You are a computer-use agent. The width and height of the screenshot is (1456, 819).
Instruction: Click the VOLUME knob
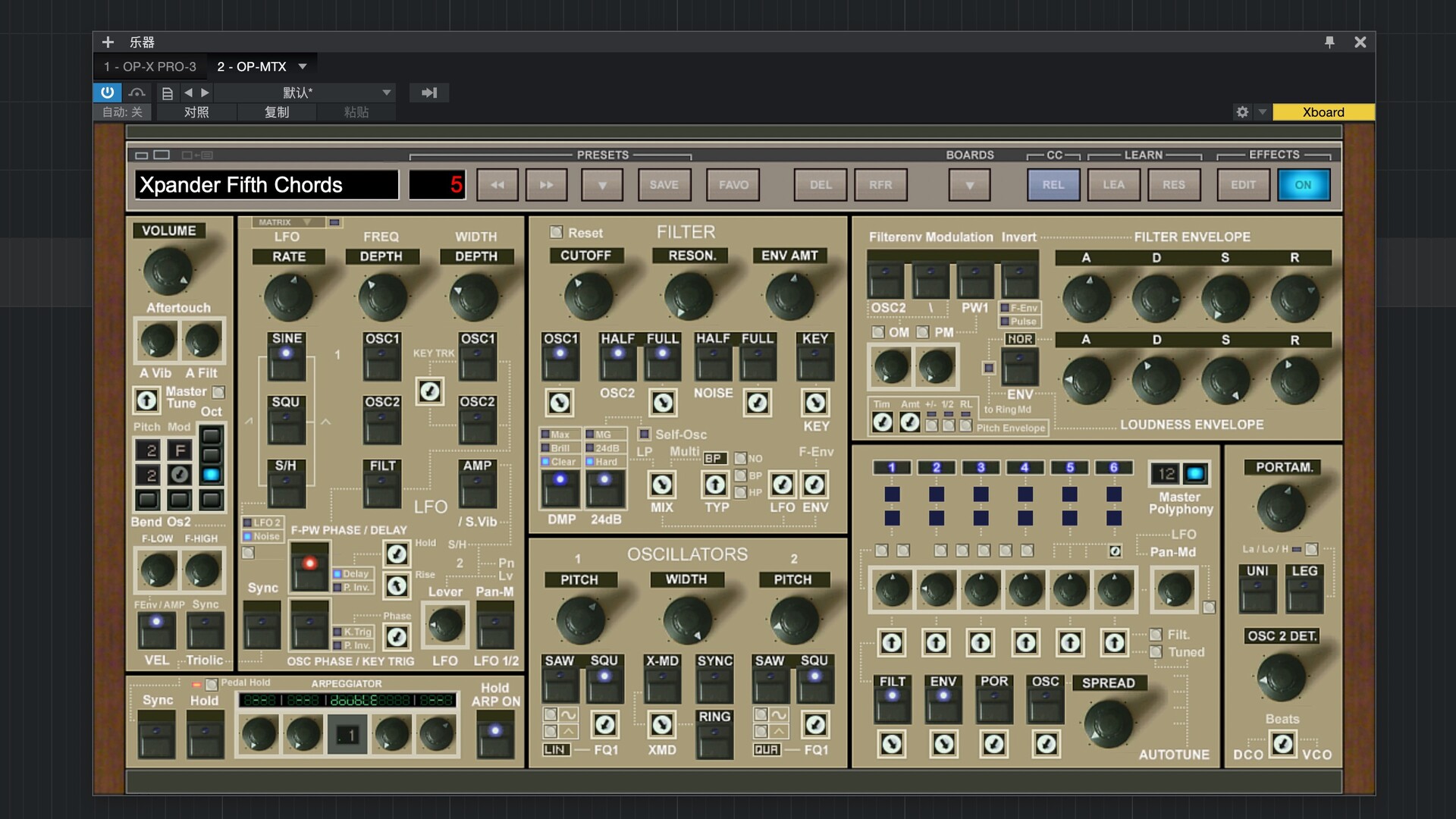click(168, 271)
